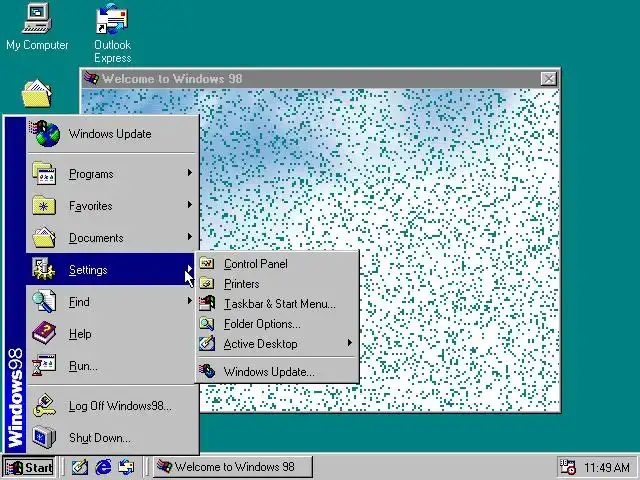640x480 pixels.
Task: Click the Help book icon
Action: click(44, 333)
